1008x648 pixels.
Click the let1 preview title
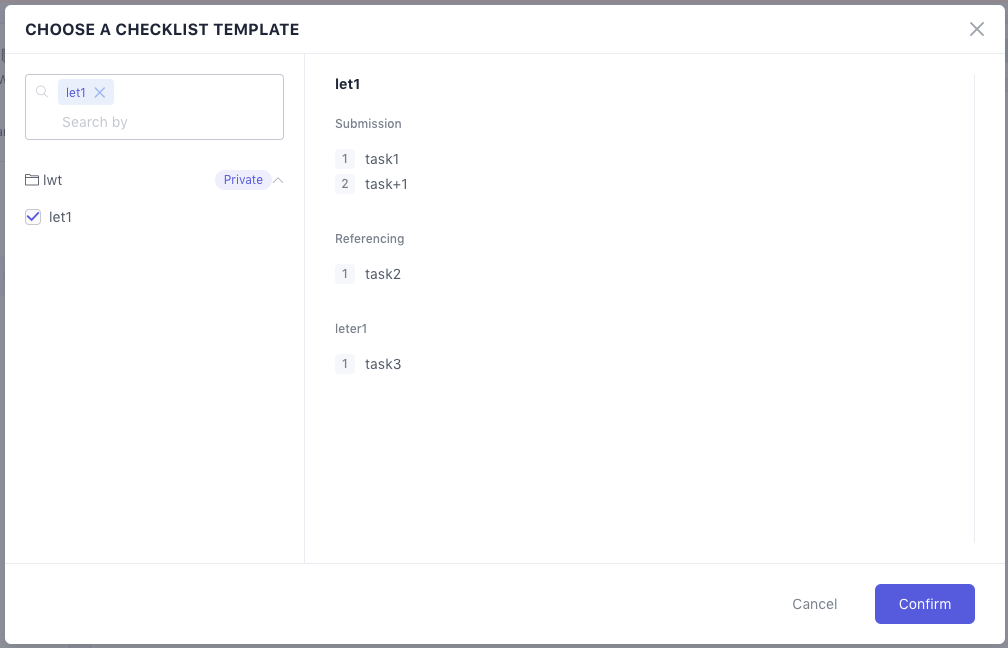coord(348,85)
